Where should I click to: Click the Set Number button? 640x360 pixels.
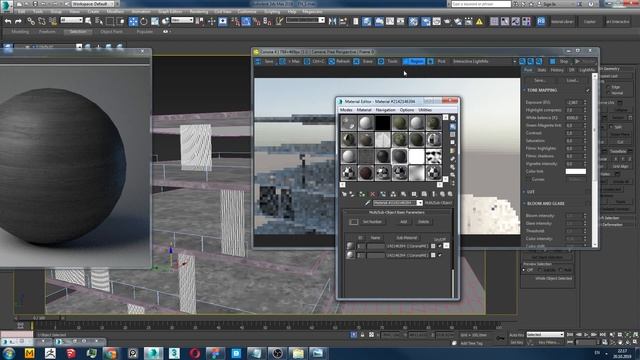[x=372, y=222]
